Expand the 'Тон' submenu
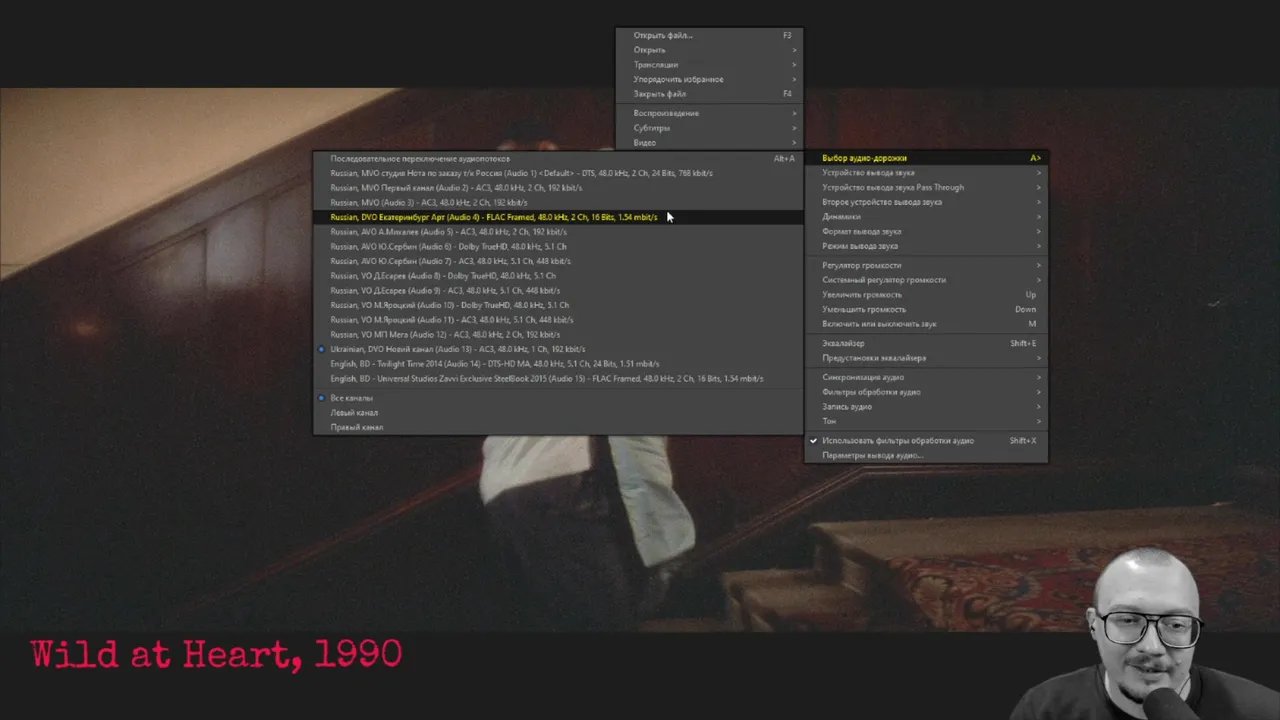Image resolution: width=1280 pixels, height=720 pixels. [927, 421]
